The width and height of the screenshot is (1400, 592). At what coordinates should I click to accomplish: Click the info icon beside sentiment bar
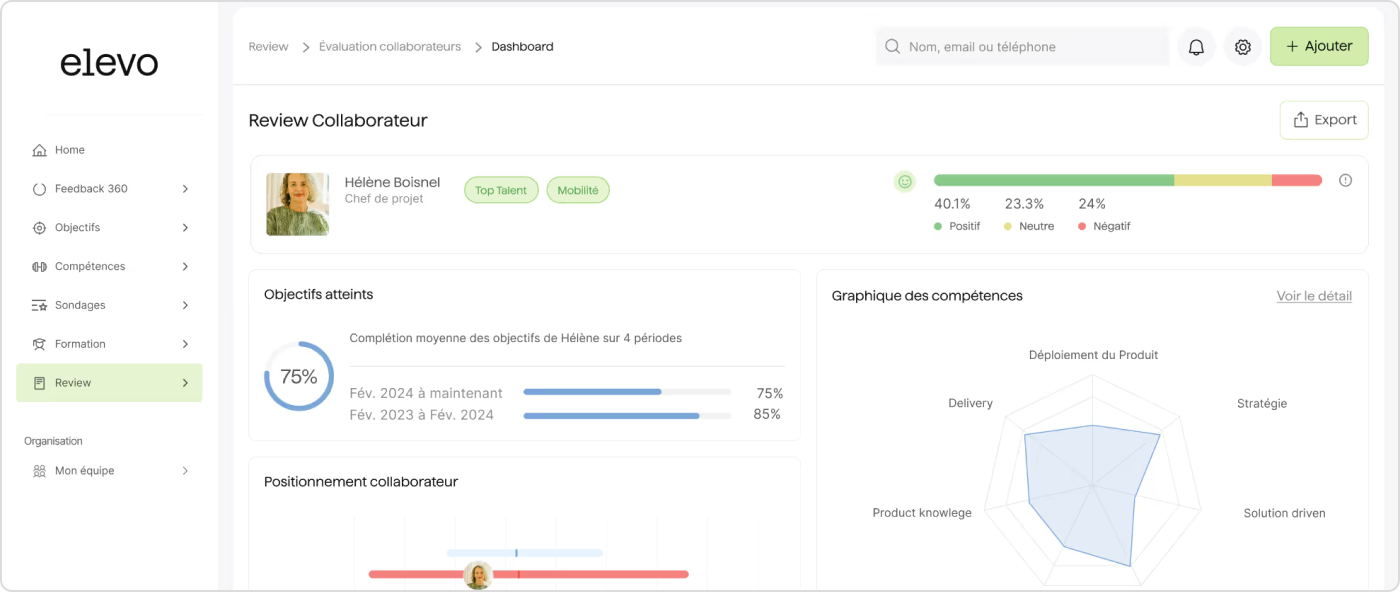[x=1345, y=180]
